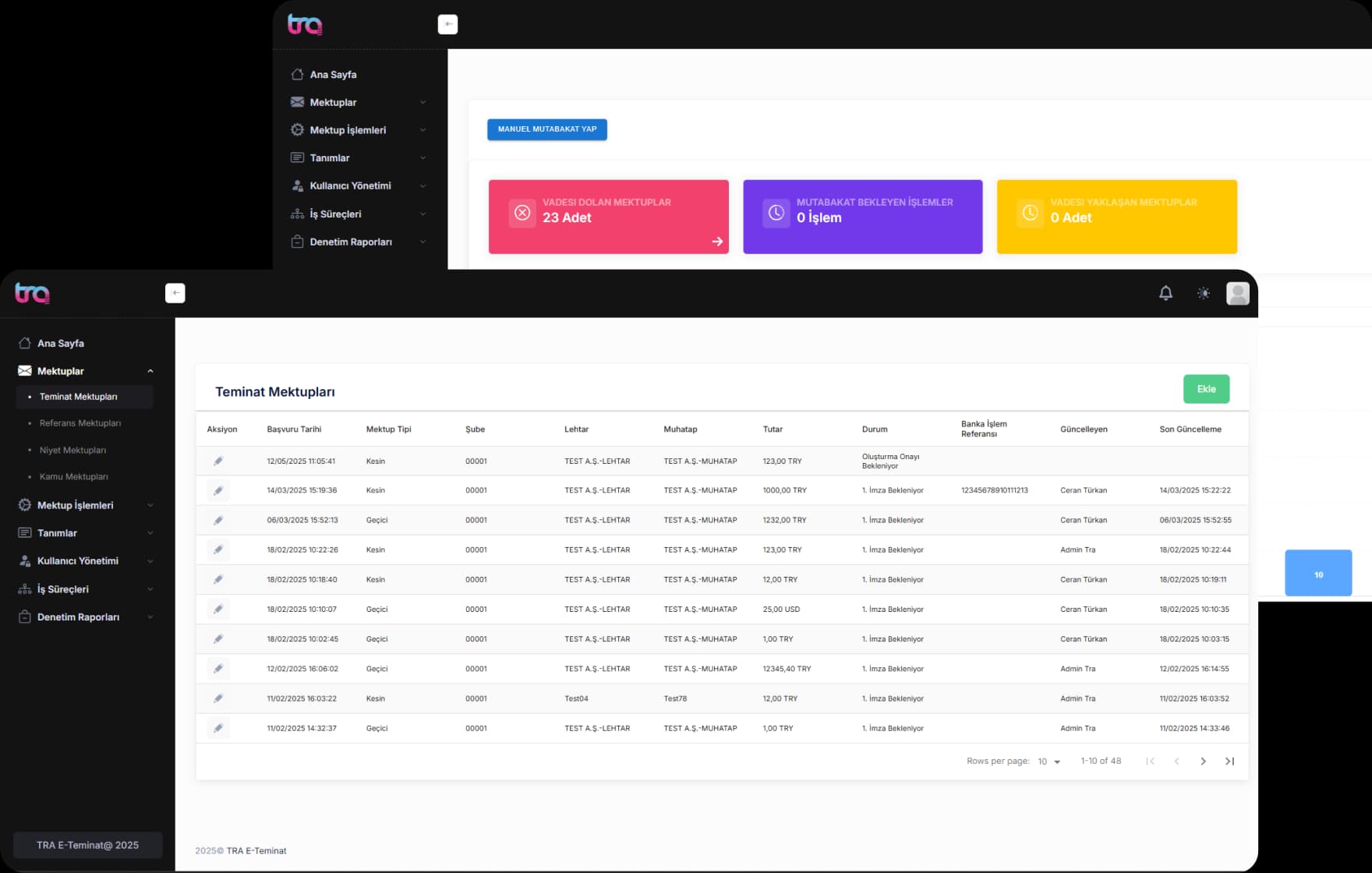Select Referans Mektupları submenu item

pyautogui.click(x=80, y=423)
